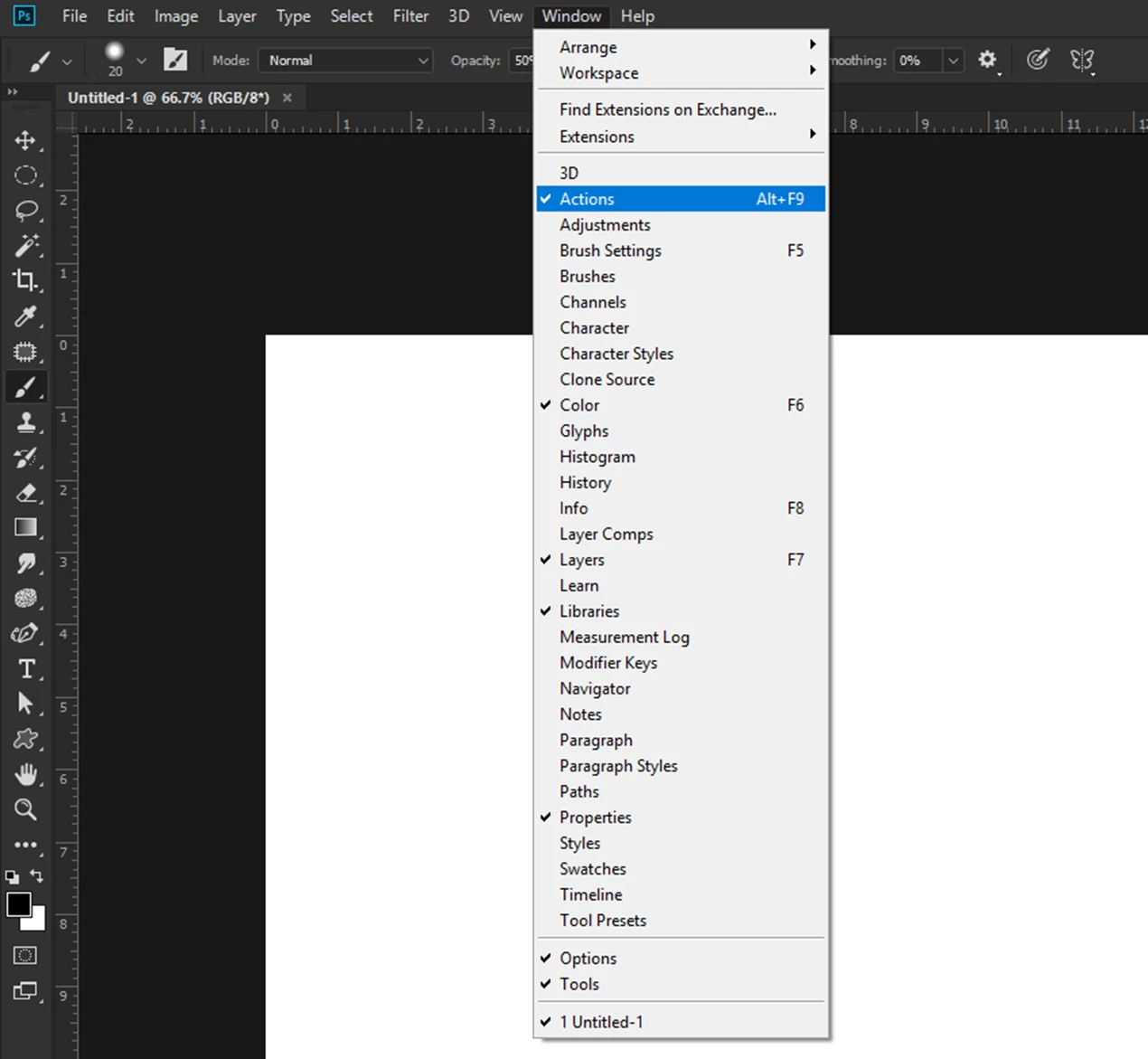
Task: Open symmetry paint butterfly options
Action: click(x=1081, y=60)
